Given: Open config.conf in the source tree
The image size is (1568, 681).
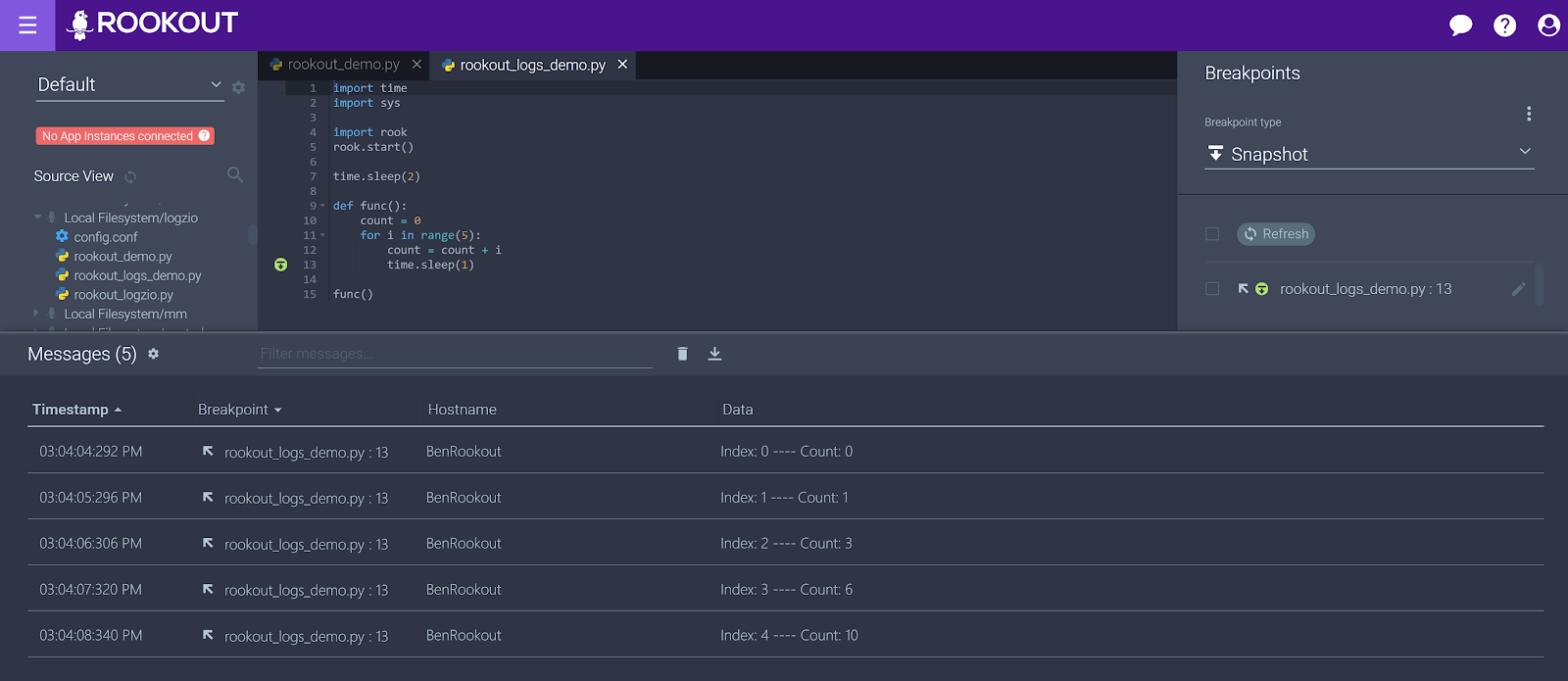Looking at the screenshot, I should 106,237.
